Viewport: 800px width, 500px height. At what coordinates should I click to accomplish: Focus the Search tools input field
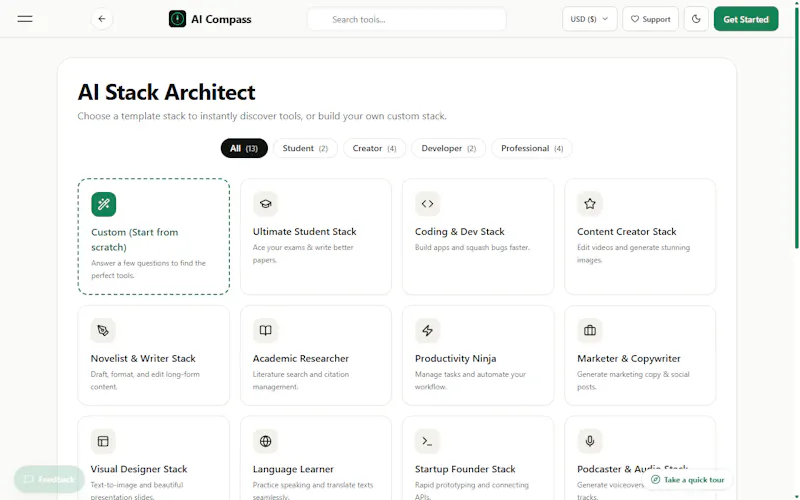[407, 19]
